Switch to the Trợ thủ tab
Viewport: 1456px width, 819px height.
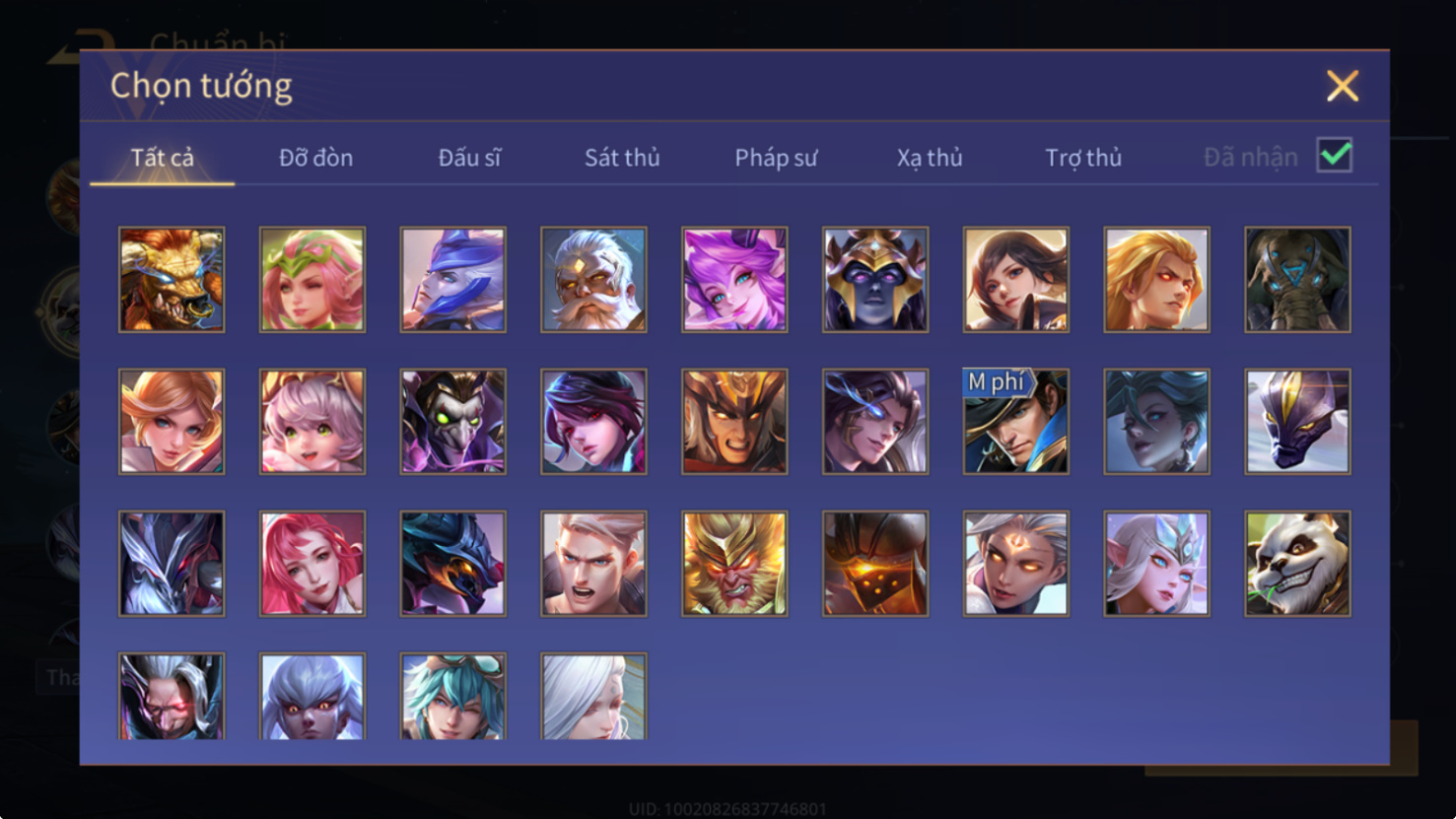coord(1083,158)
